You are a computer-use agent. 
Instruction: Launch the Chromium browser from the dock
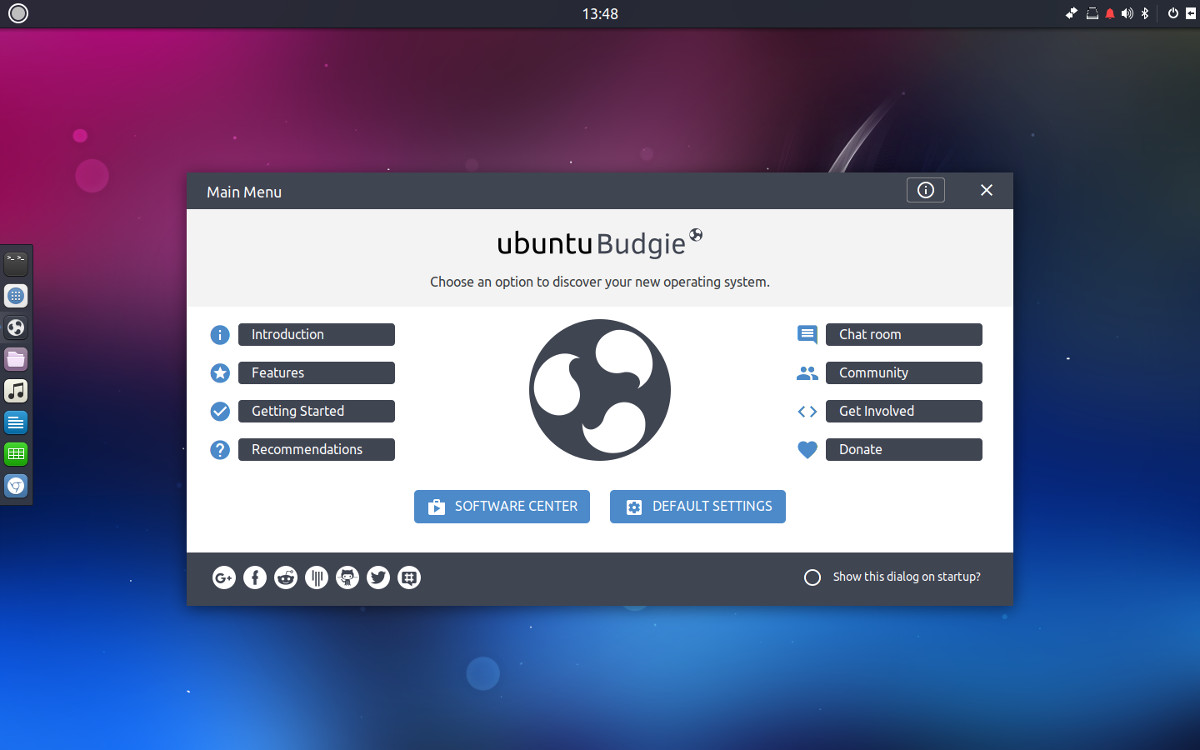(x=16, y=486)
